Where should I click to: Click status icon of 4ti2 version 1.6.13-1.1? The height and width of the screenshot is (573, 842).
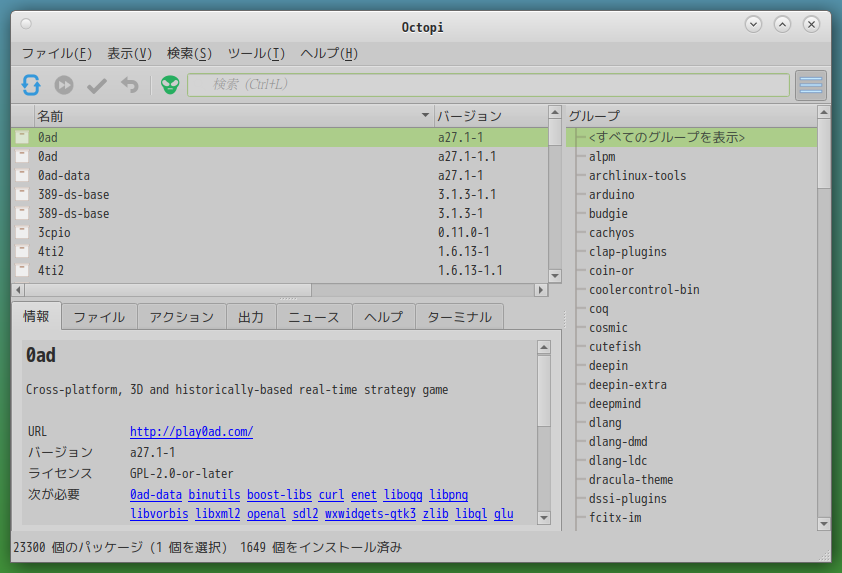22,270
